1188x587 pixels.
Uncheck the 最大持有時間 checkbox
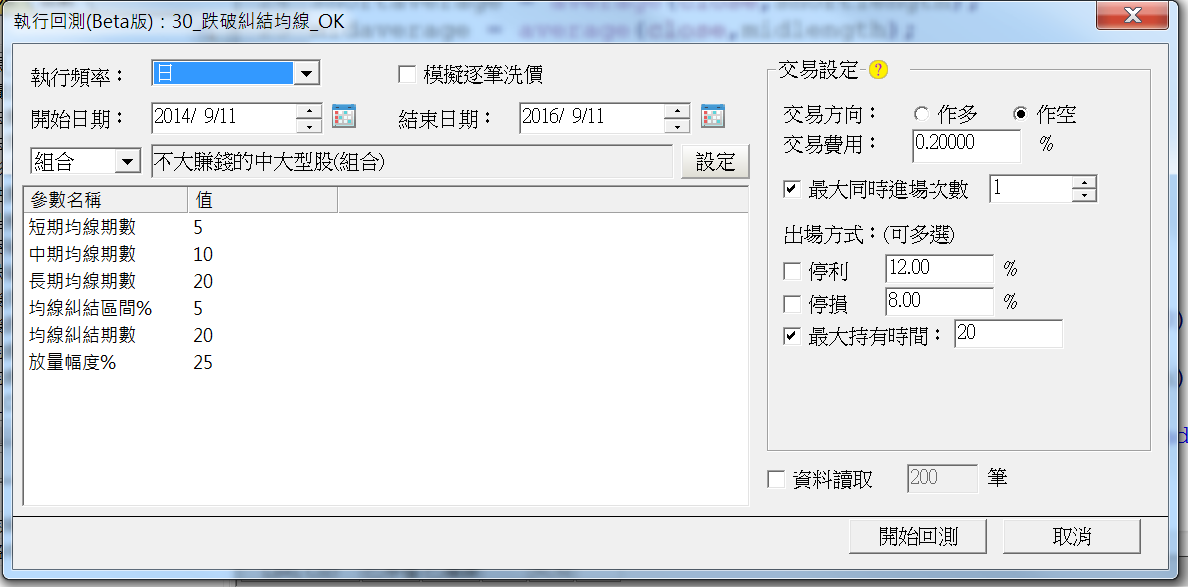(x=792, y=336)
